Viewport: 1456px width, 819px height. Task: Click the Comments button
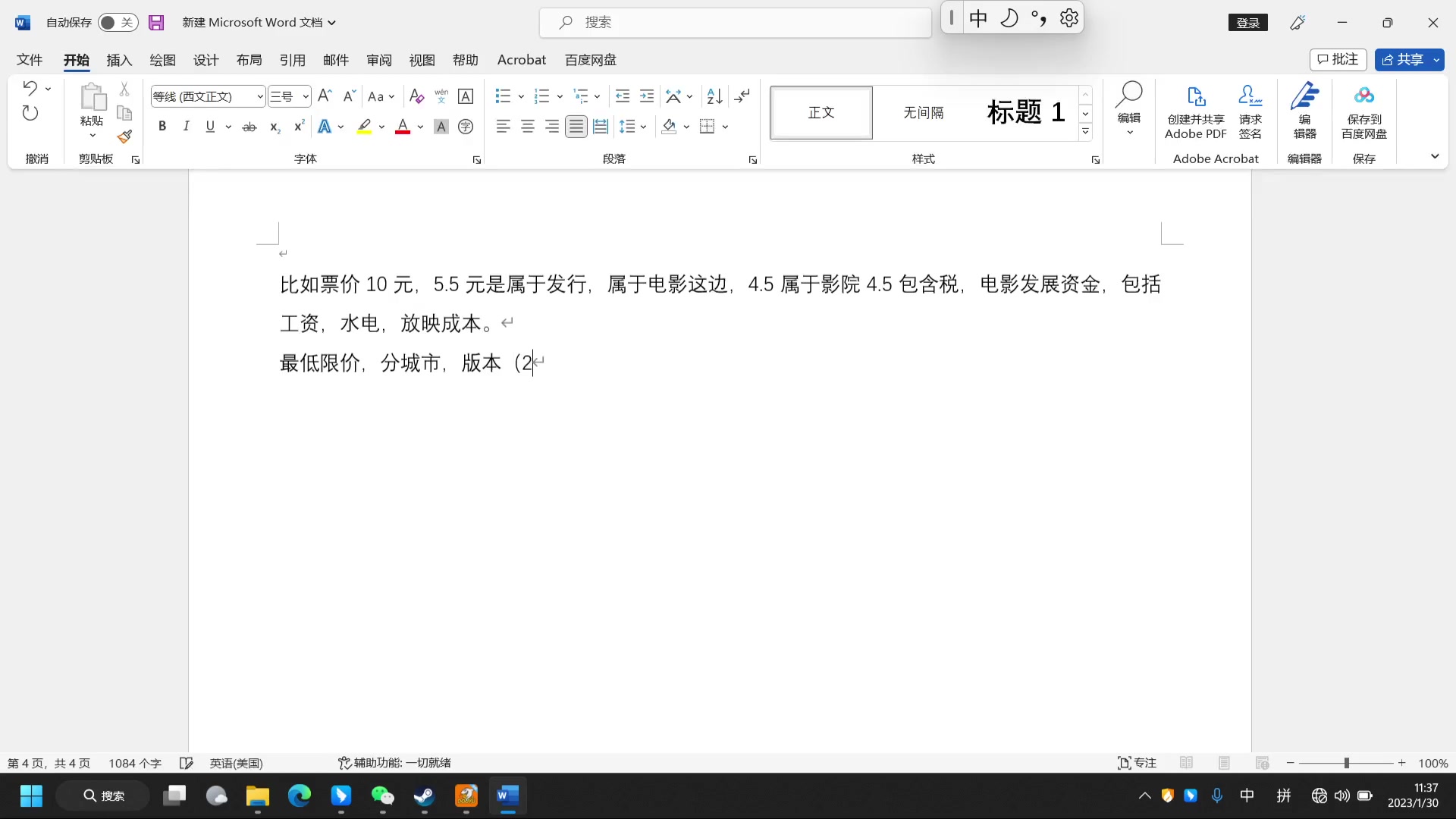point(1338,59)
